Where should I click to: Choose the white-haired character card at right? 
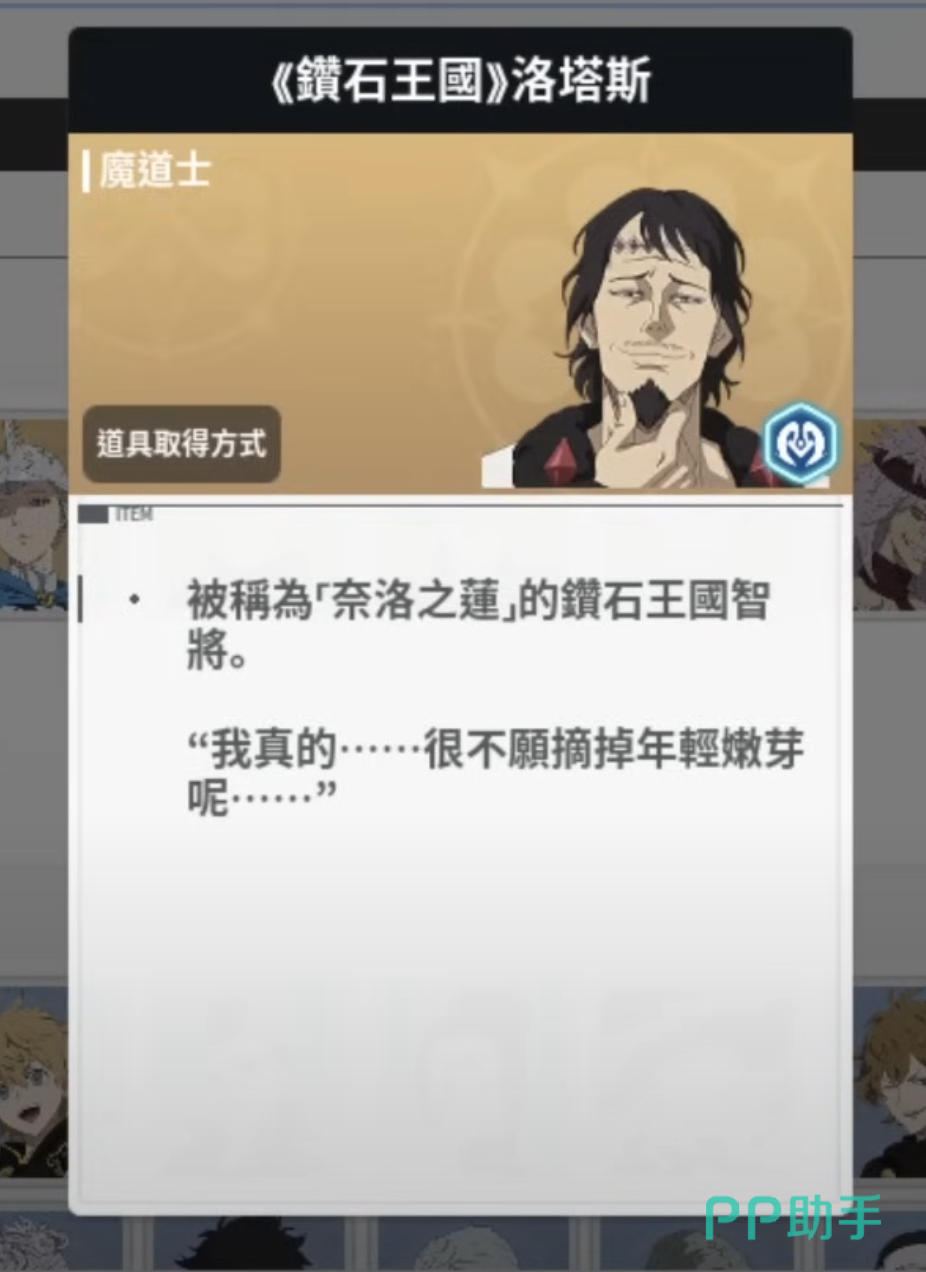pos(889,515)
